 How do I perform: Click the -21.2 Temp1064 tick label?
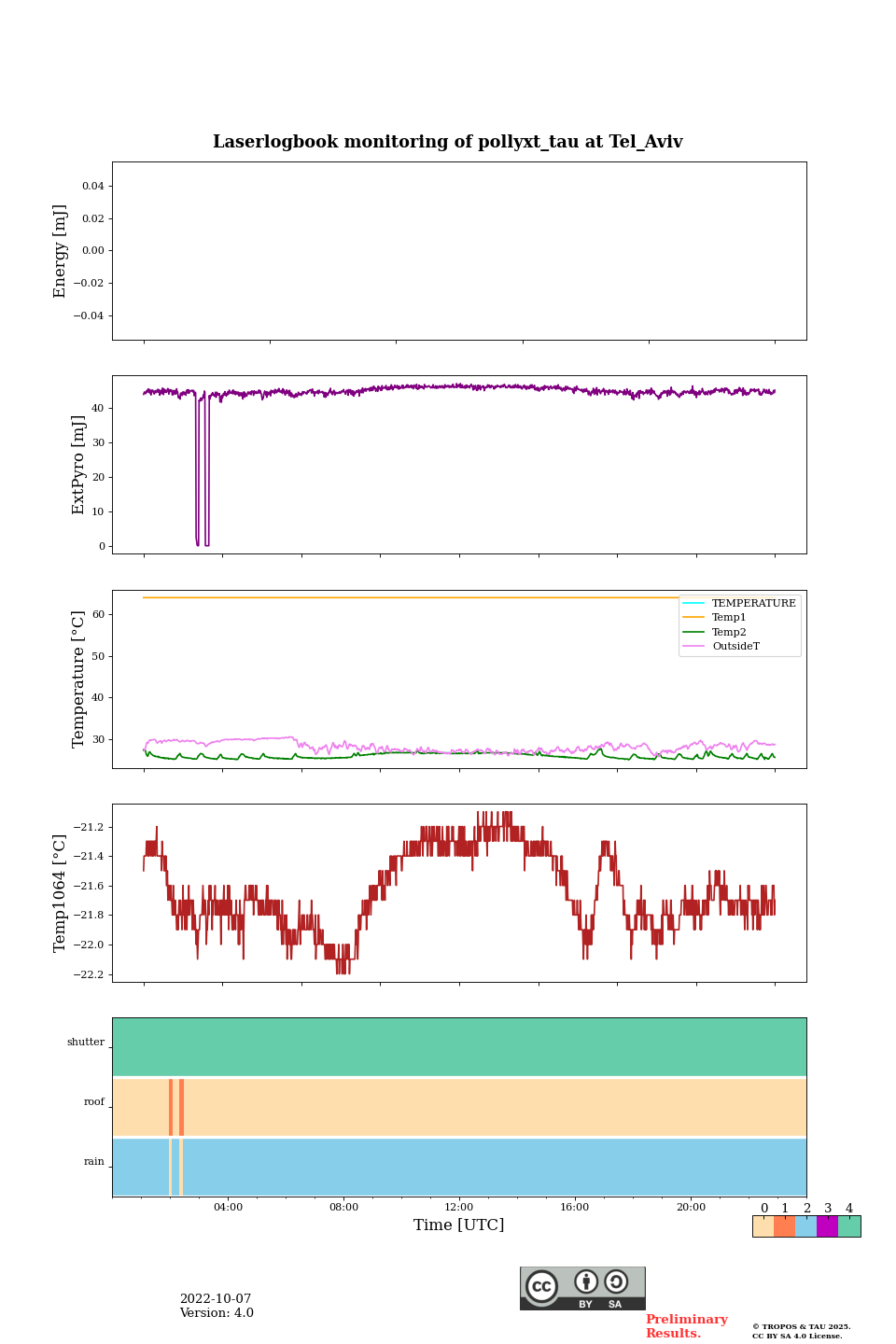pos(90,828)
